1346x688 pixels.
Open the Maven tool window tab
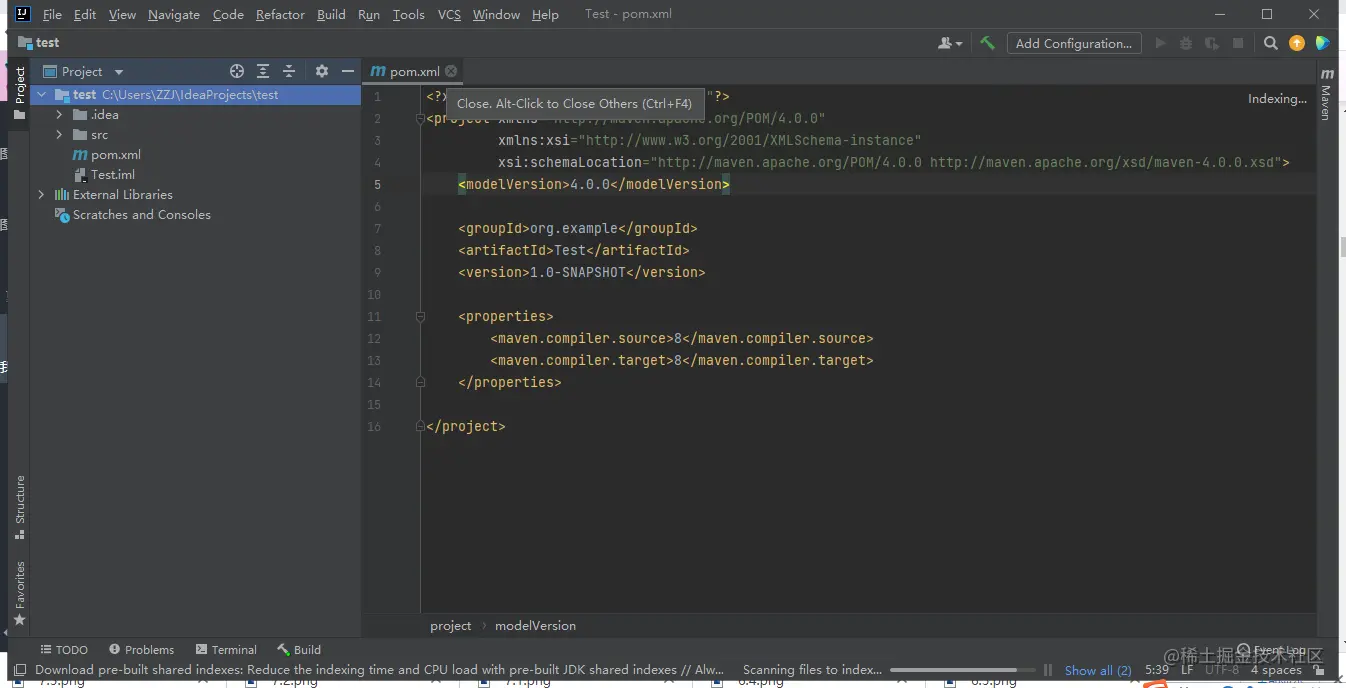click(1326, 95)
